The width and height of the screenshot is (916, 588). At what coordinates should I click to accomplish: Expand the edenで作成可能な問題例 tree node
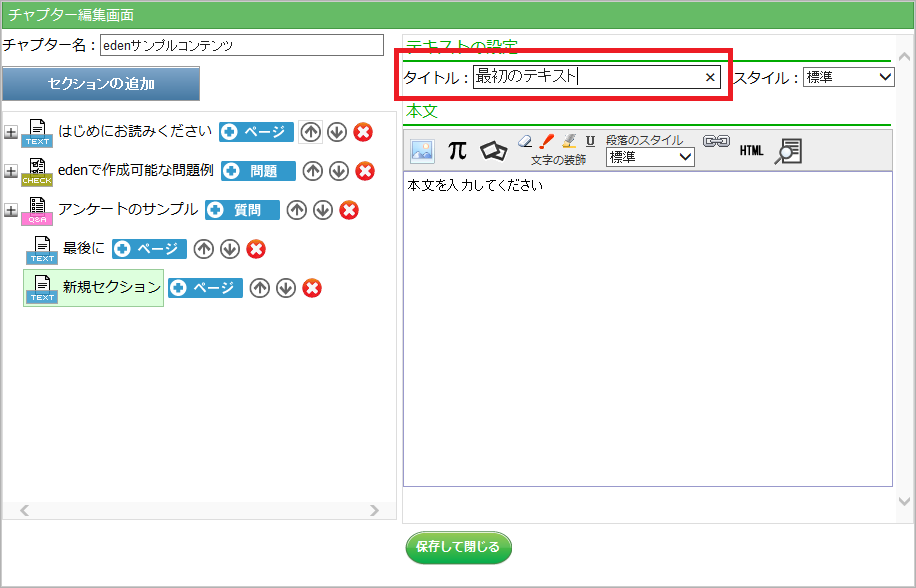click(11, 171)
